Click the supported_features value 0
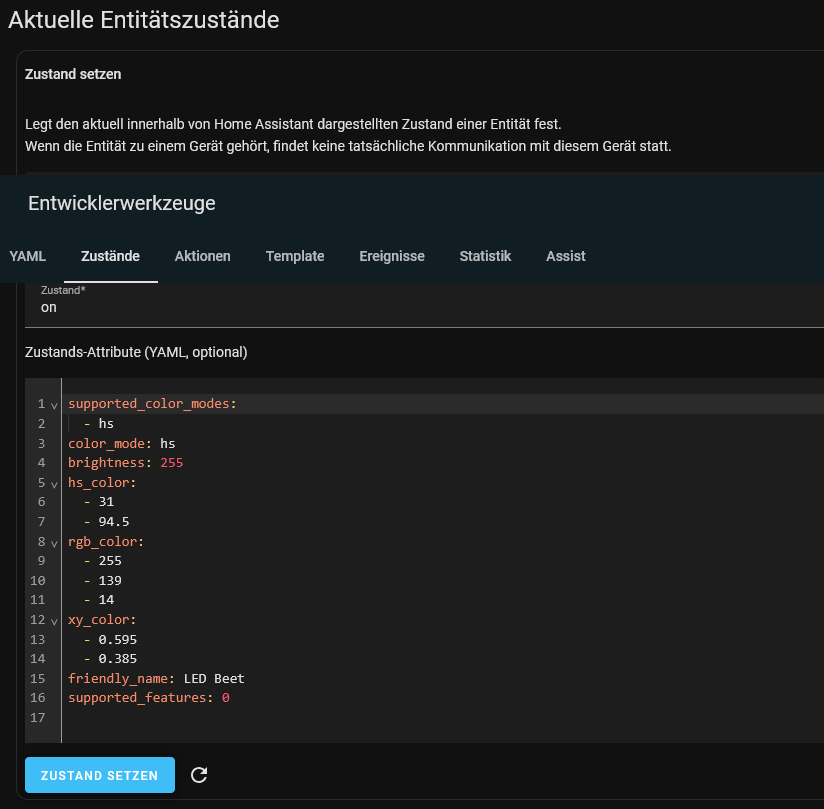The height and width of the screenshot is (809, 824). (x=225, y=698)
